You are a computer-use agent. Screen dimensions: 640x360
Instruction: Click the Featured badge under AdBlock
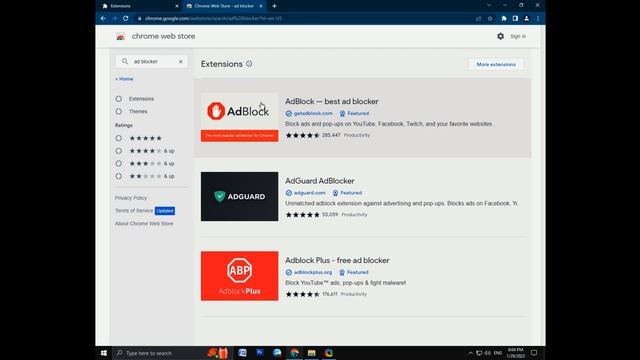[354, 113]
